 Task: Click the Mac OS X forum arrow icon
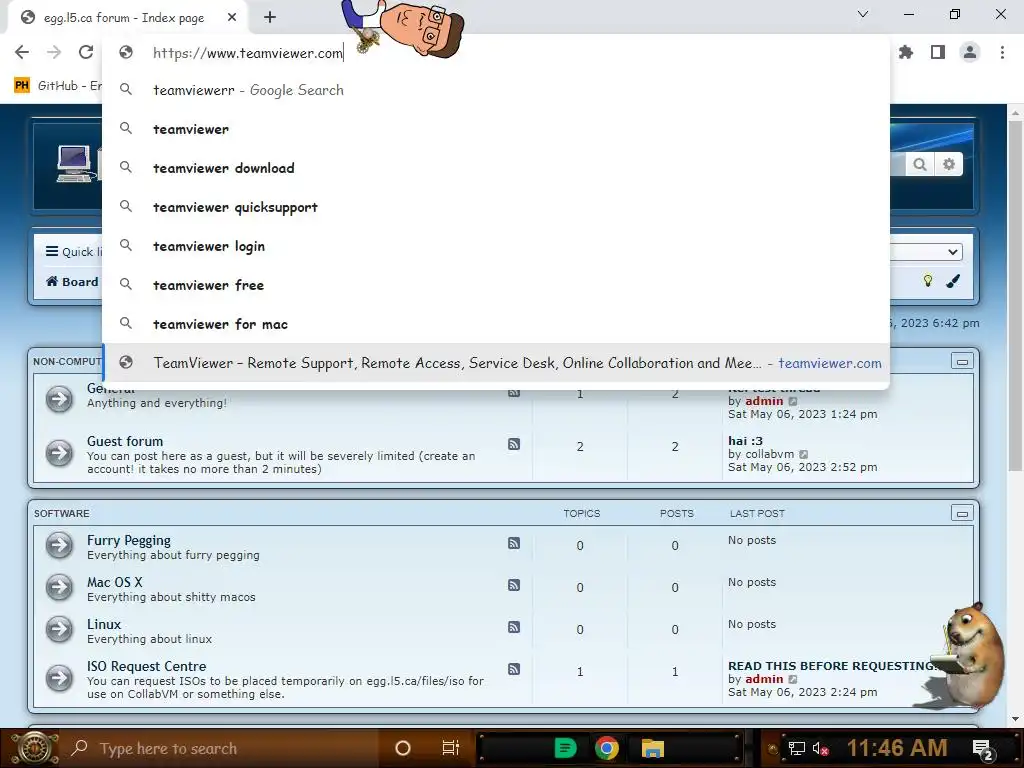pyautogui.click(x=59, y=587)
